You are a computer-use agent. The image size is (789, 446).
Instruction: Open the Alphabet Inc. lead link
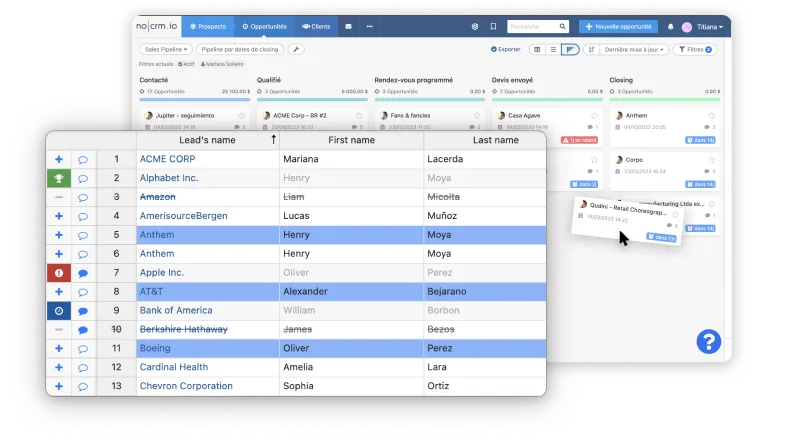(x=169, y=178)
